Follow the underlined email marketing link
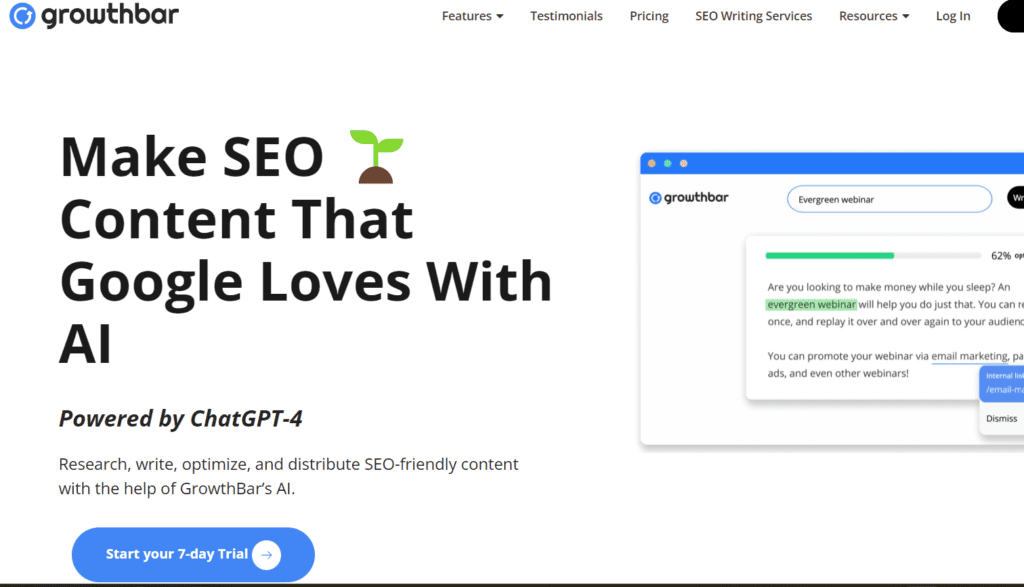The height and width of the screenshot is (587, 1024). click(x=969, y=356)
